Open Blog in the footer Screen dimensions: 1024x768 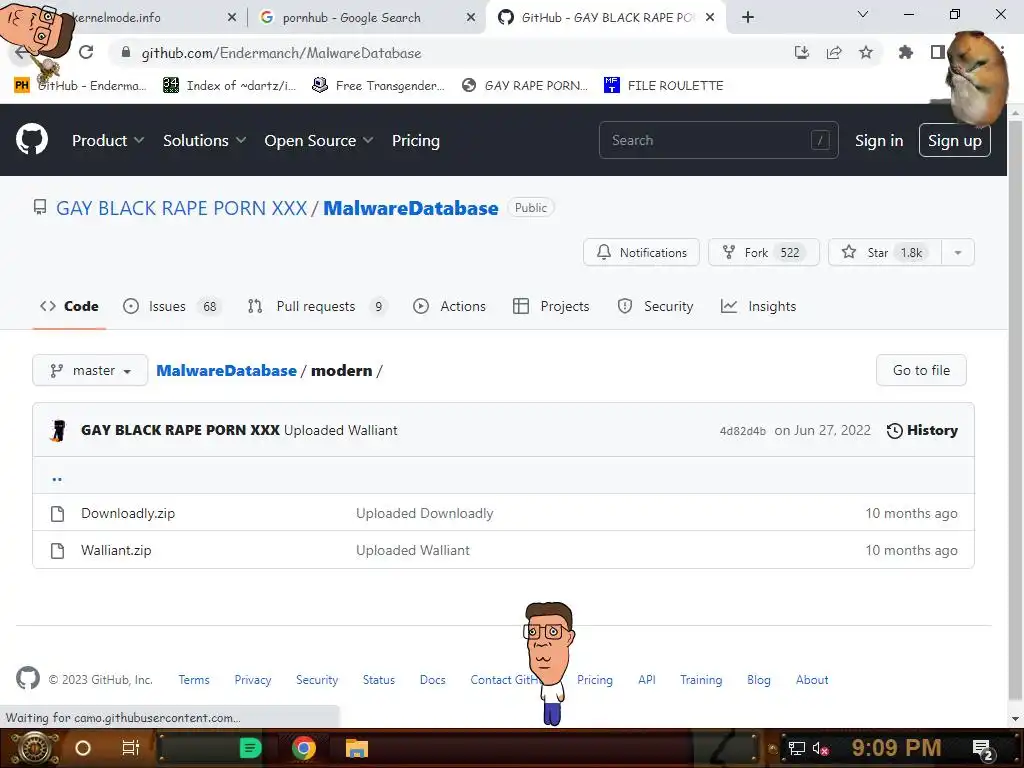click(759, 680)
